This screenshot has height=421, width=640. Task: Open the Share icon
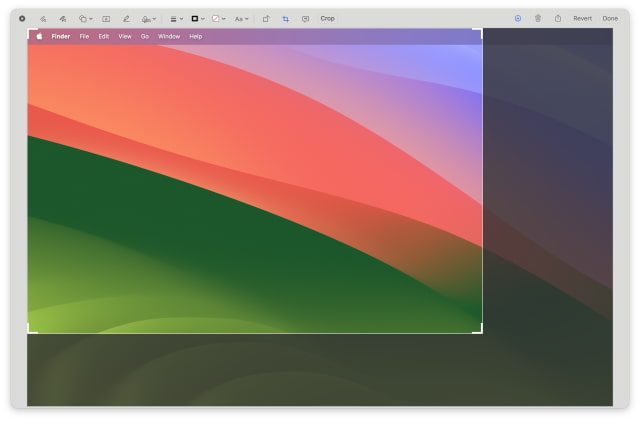[x=558, y=18]
